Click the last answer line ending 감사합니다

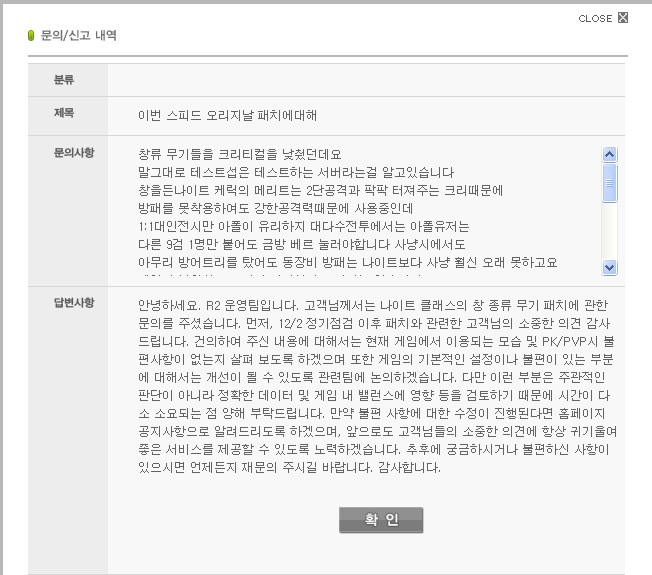[x=289, y=468]
